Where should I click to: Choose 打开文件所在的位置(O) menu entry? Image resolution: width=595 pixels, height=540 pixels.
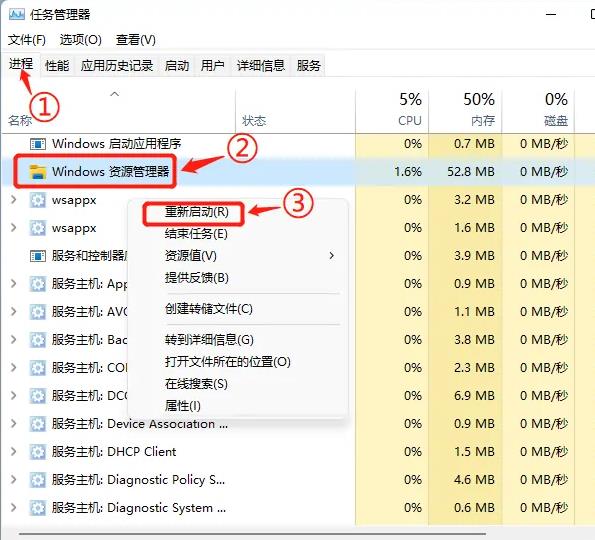pyautogui.click(x=228, y=362)
